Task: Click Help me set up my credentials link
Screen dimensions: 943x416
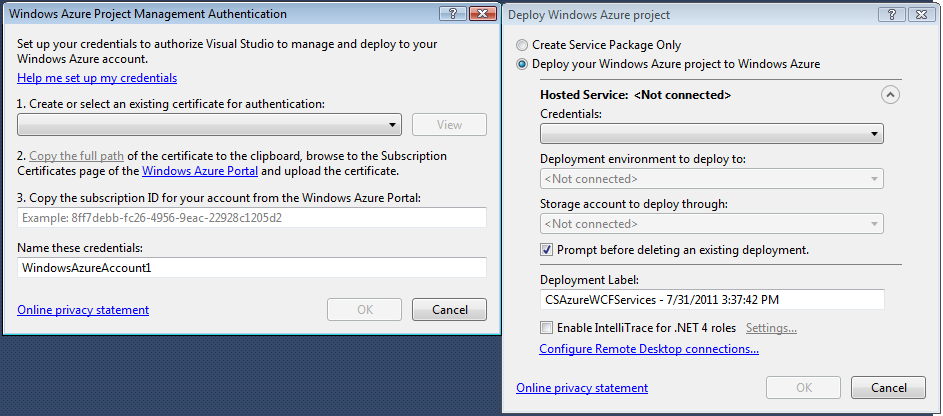Action: 97,78
